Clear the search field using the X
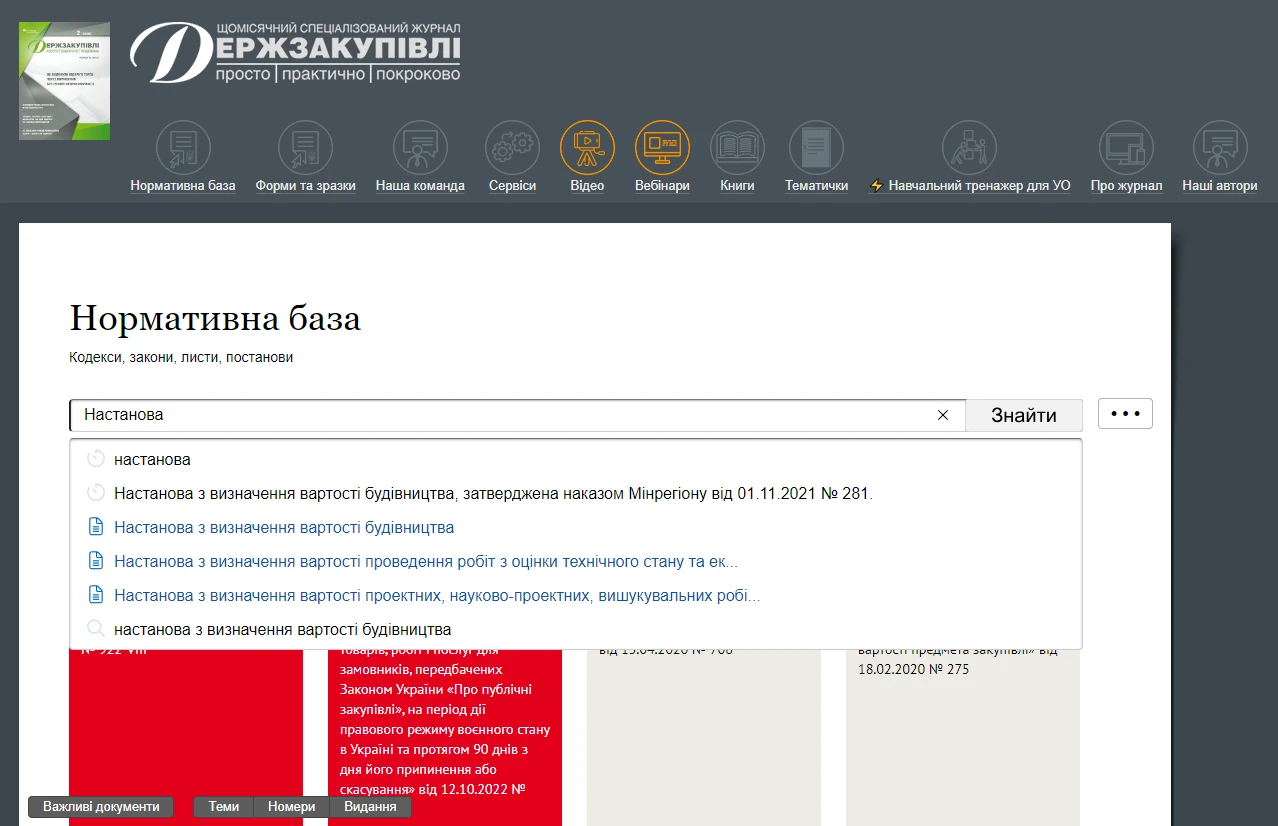The image size is (1278, 826). 941,414
